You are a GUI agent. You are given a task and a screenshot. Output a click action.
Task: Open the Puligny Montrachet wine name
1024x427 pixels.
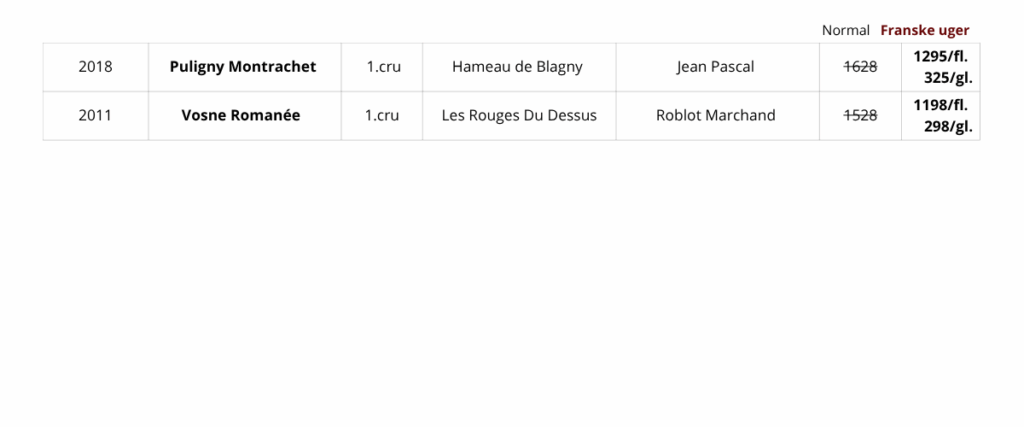[x=243, y=67]
